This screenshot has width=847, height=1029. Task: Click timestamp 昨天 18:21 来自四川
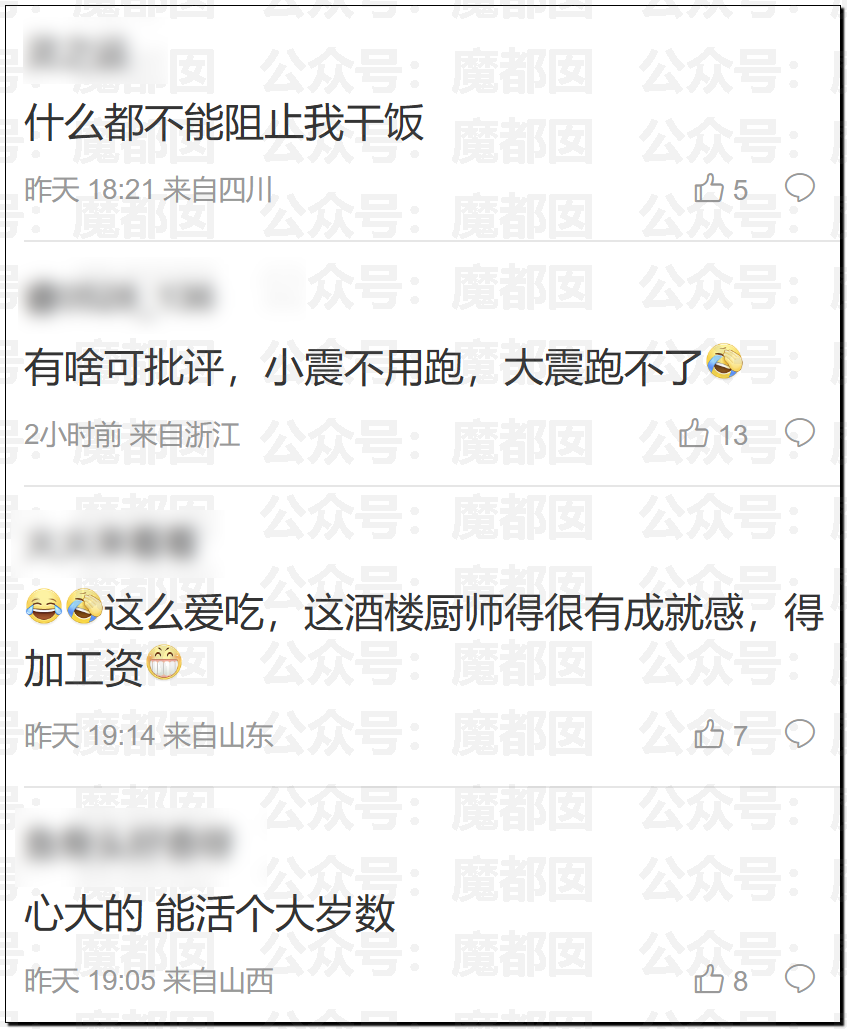point(148,190)
